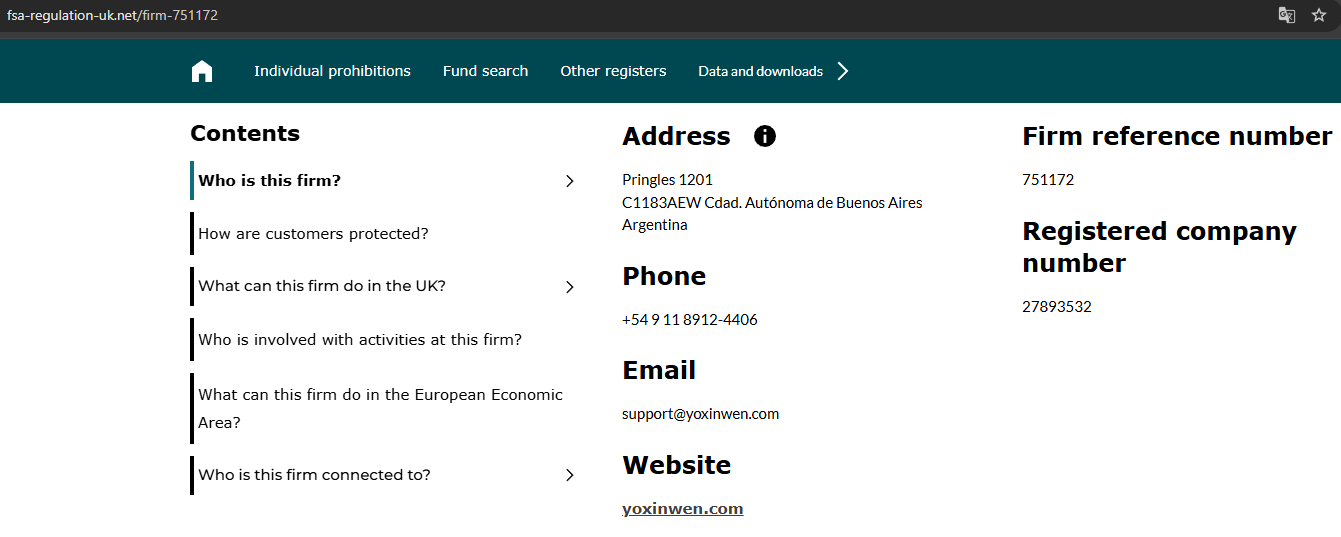Open Data and downloads menu item
This screenshot has height=537, width=1341.
760,71
